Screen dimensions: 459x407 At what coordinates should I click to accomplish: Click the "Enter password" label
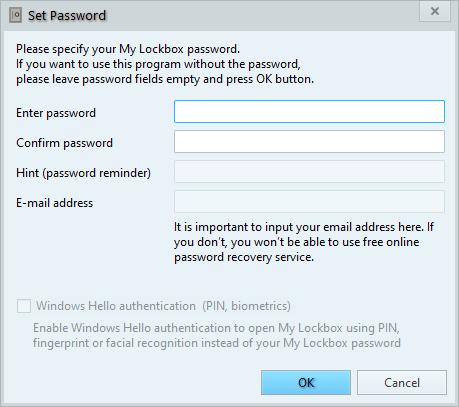[x=56, y=113]
